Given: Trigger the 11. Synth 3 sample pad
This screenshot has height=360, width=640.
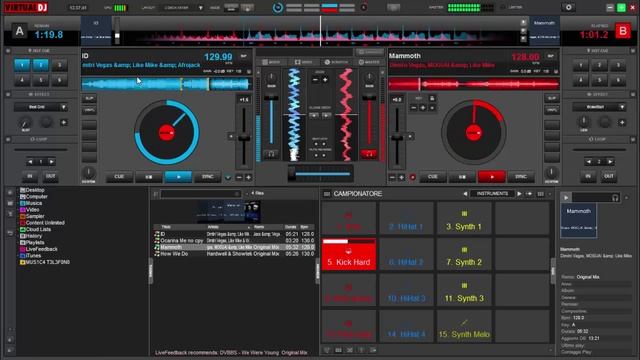Looking at the screenshot, I should [x=464, y=291].
